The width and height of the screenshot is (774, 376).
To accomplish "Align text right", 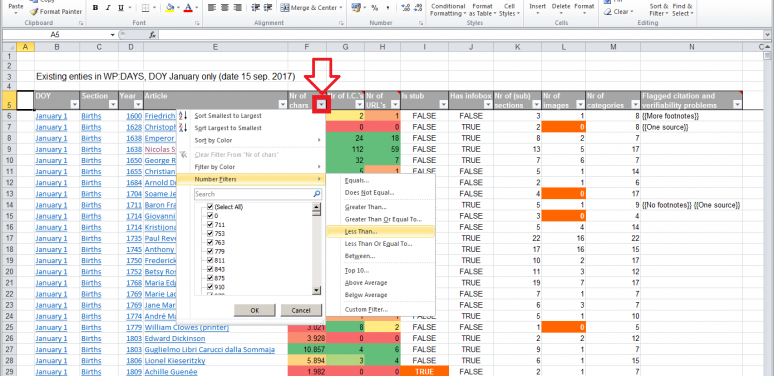I will pyautogui.click(x=238, y=7).
